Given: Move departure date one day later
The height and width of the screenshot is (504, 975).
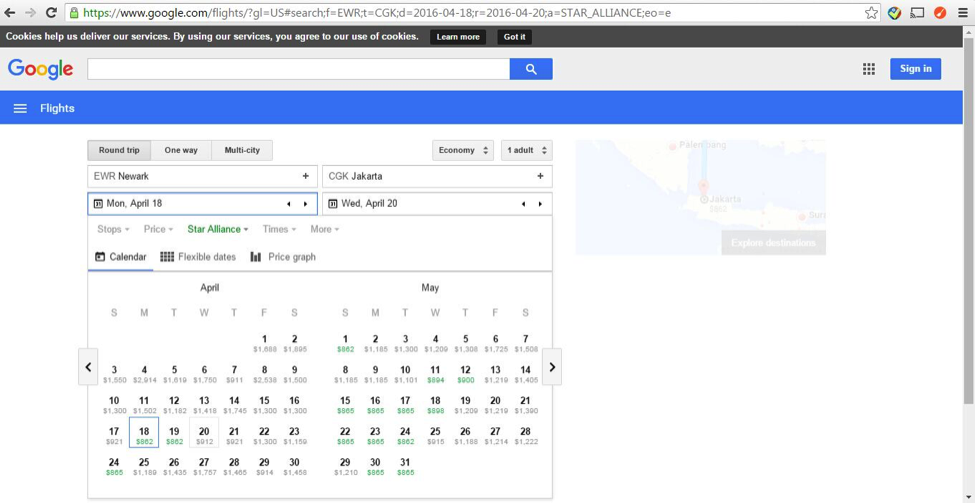Looking at the screenshot, I should 305,204.
